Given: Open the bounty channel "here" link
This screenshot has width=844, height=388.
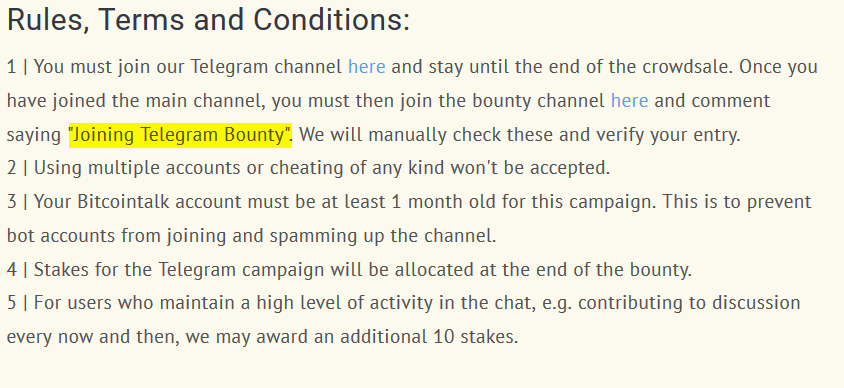Looking at the screenshot, I should click(x=629, y=101).
